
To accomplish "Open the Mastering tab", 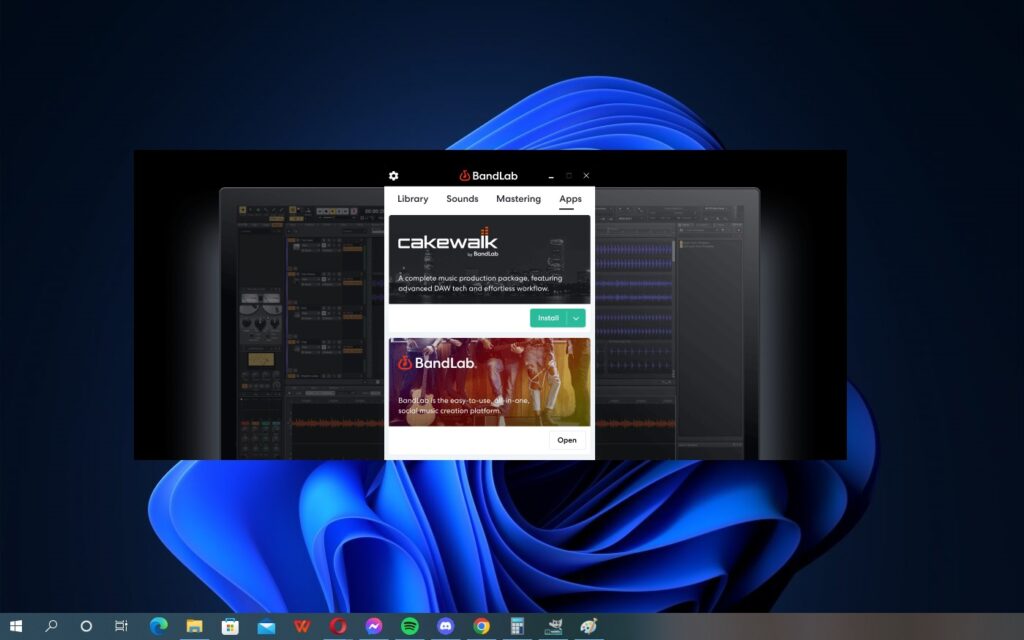I will [x=519, y=199].
